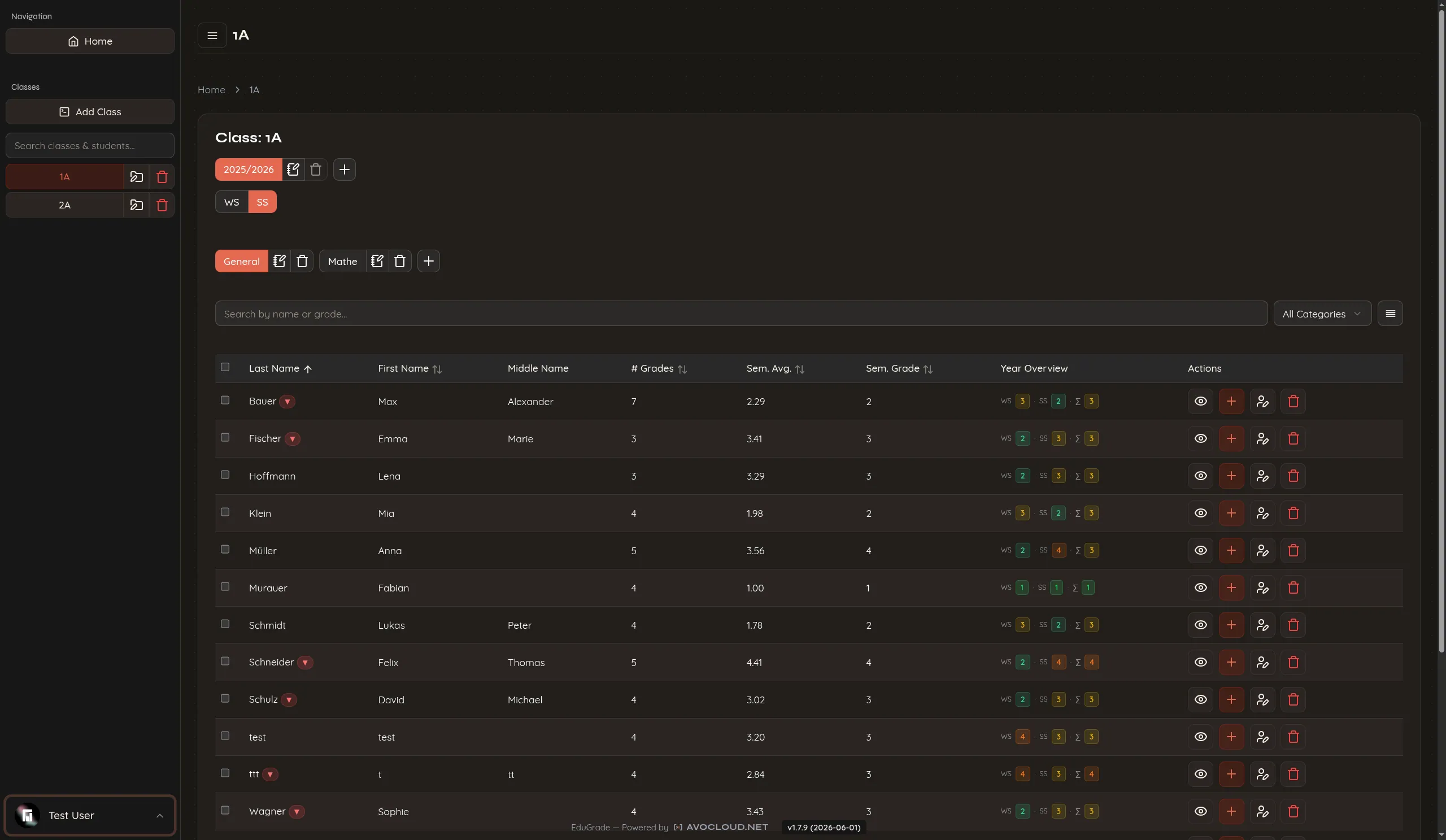Toggle the sidebar hamburger menu button
The height and width of the screenshot is (840, 1446).
tap(212, 36)
